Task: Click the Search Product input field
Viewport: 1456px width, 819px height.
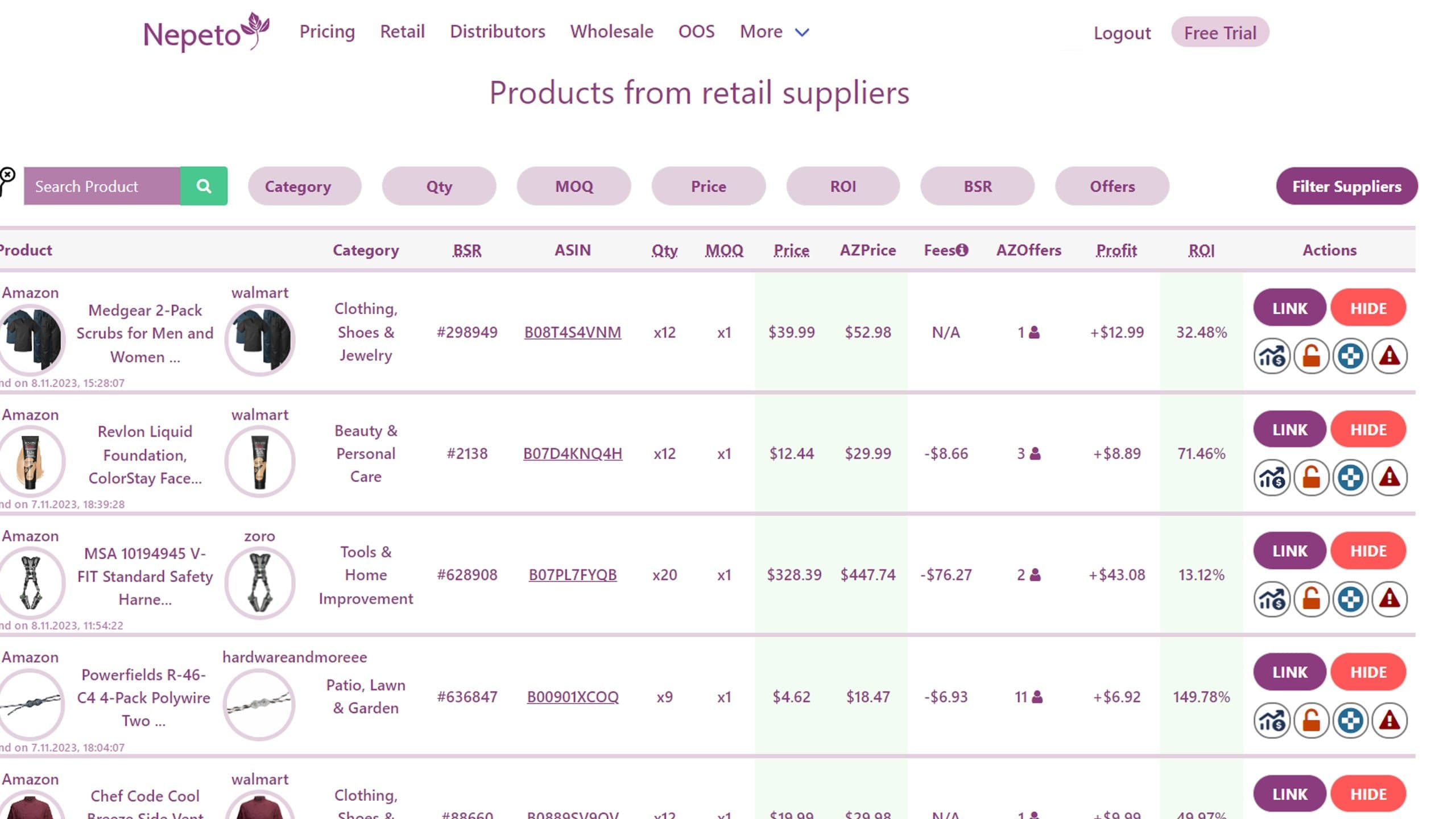Action: pos(102,186)
